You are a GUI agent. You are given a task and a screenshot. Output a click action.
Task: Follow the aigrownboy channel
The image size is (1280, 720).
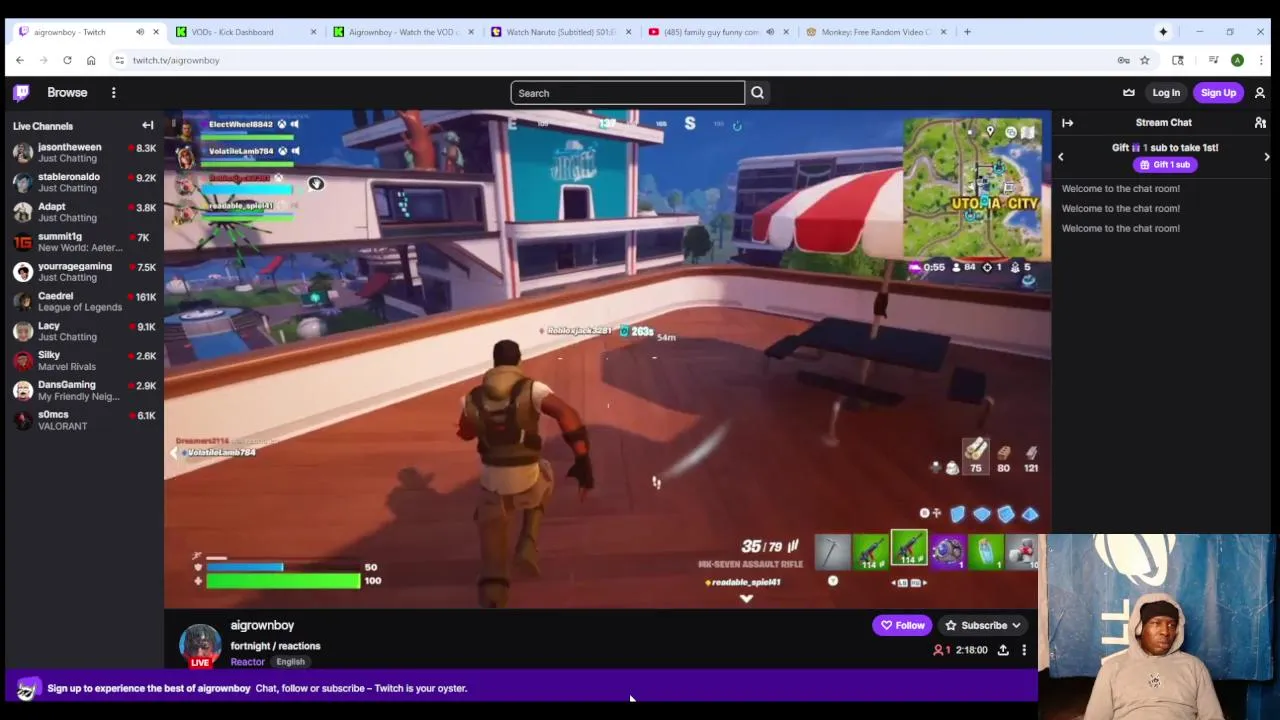(902, 625)
